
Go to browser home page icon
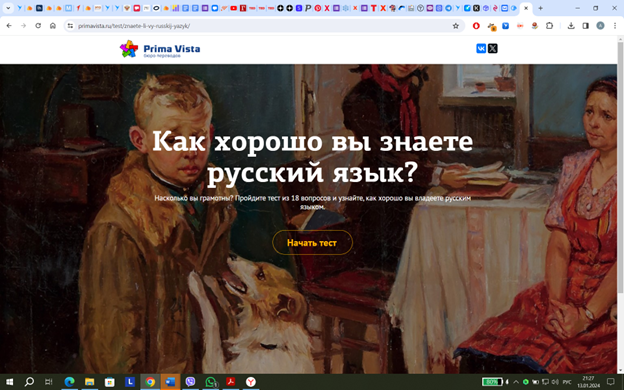point(53,26)
